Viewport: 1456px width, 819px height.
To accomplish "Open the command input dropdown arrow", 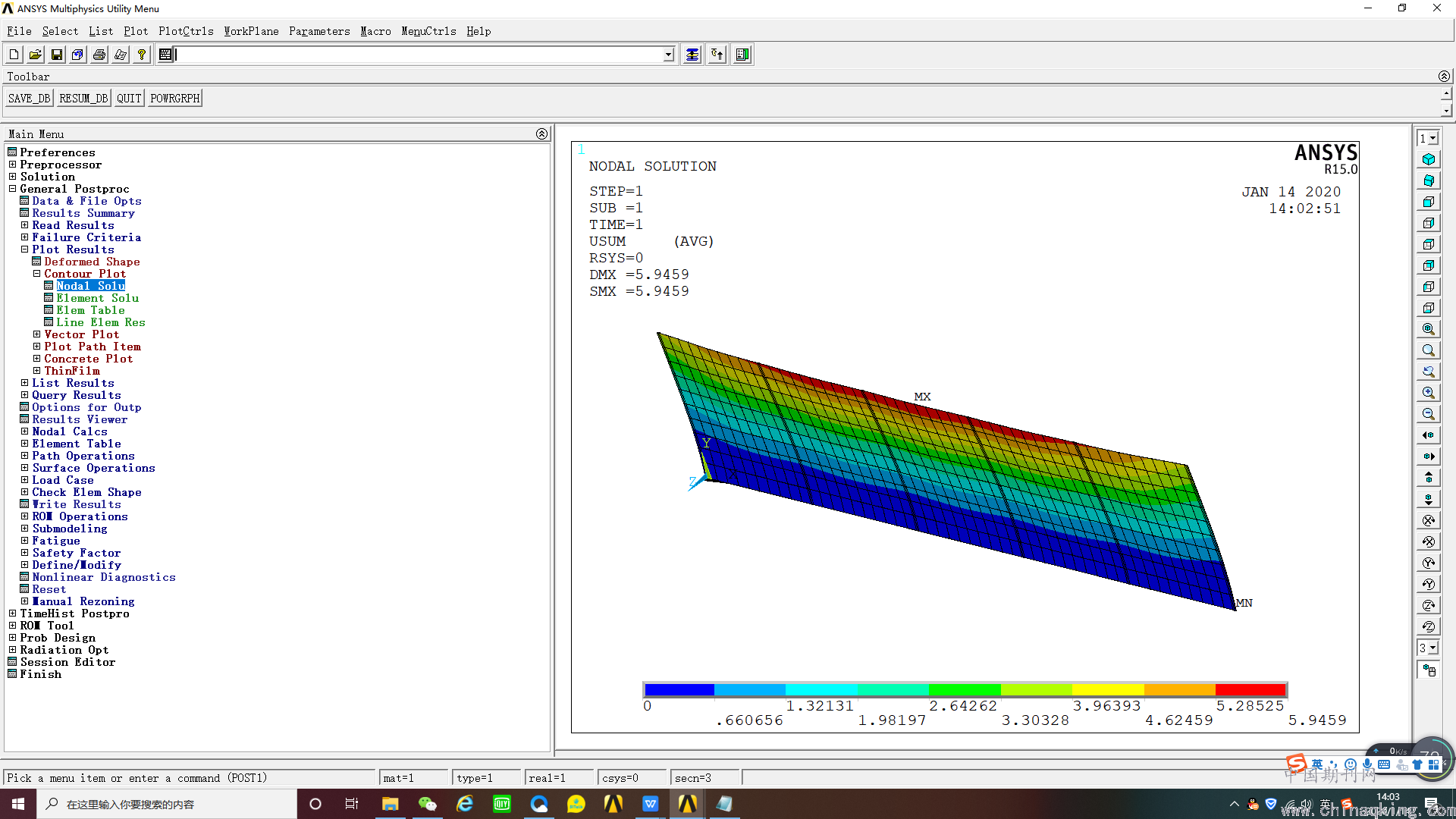I will tap(668, 55).
